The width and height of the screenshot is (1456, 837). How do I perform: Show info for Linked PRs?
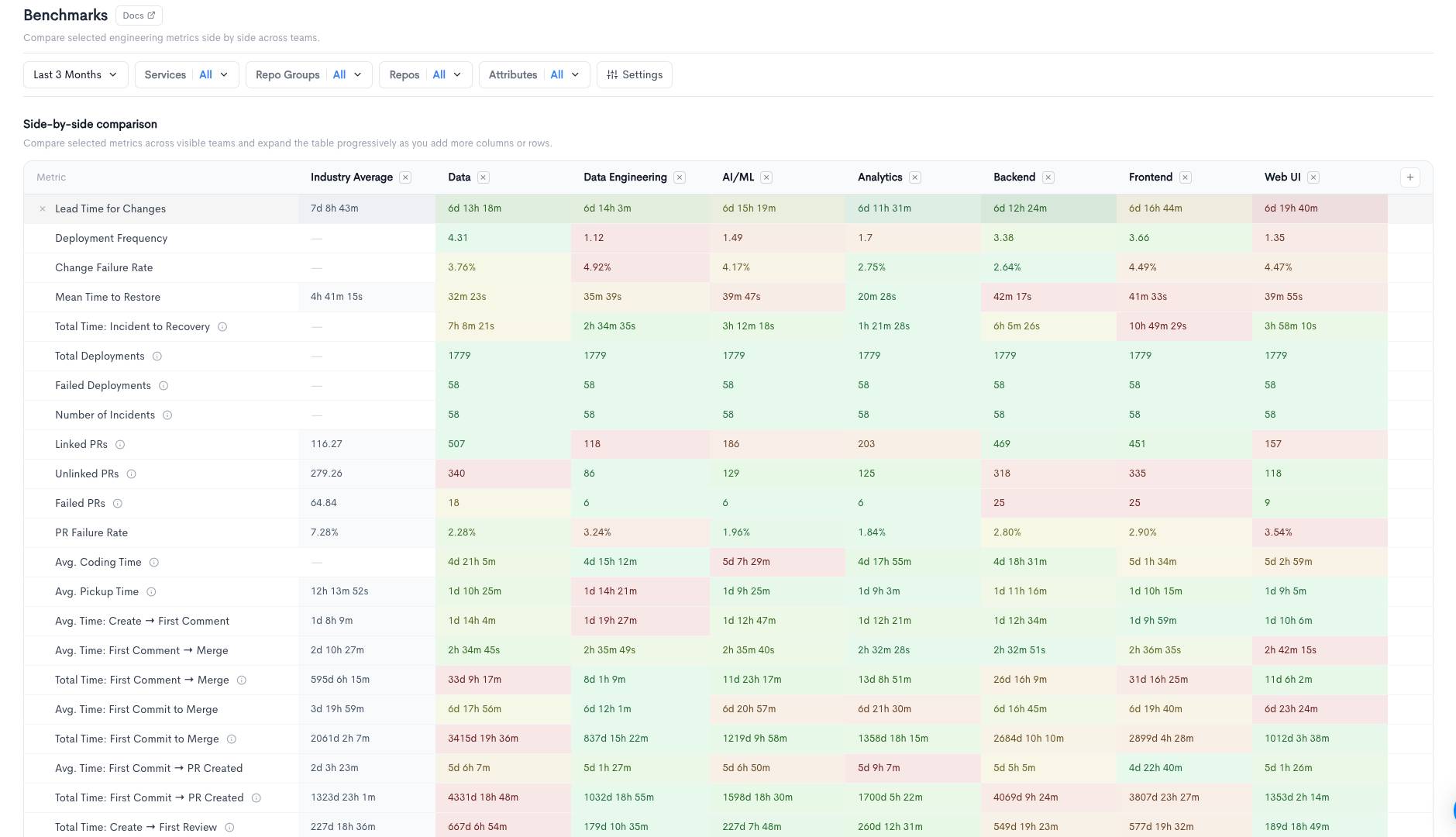pyautogui.click(x=120, y=444)
